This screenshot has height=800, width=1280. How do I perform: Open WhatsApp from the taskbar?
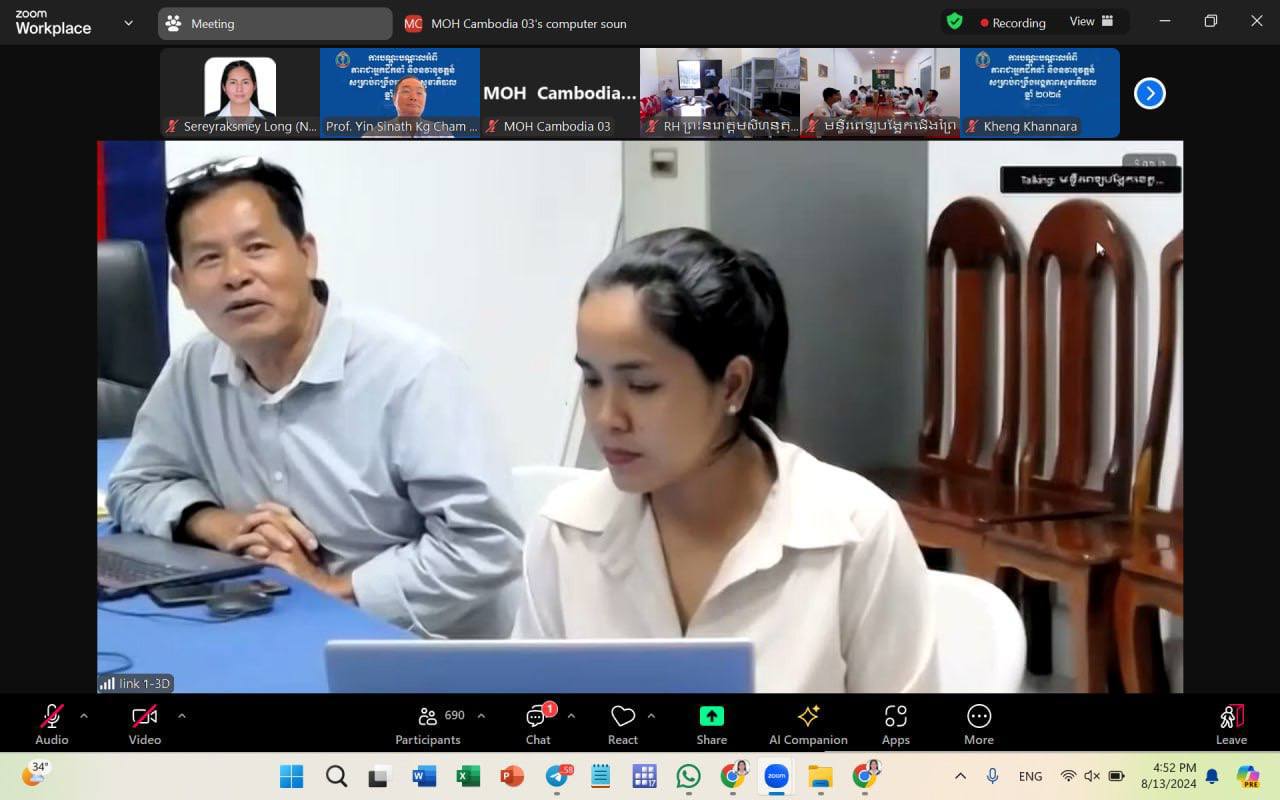[x=688, y=776]
